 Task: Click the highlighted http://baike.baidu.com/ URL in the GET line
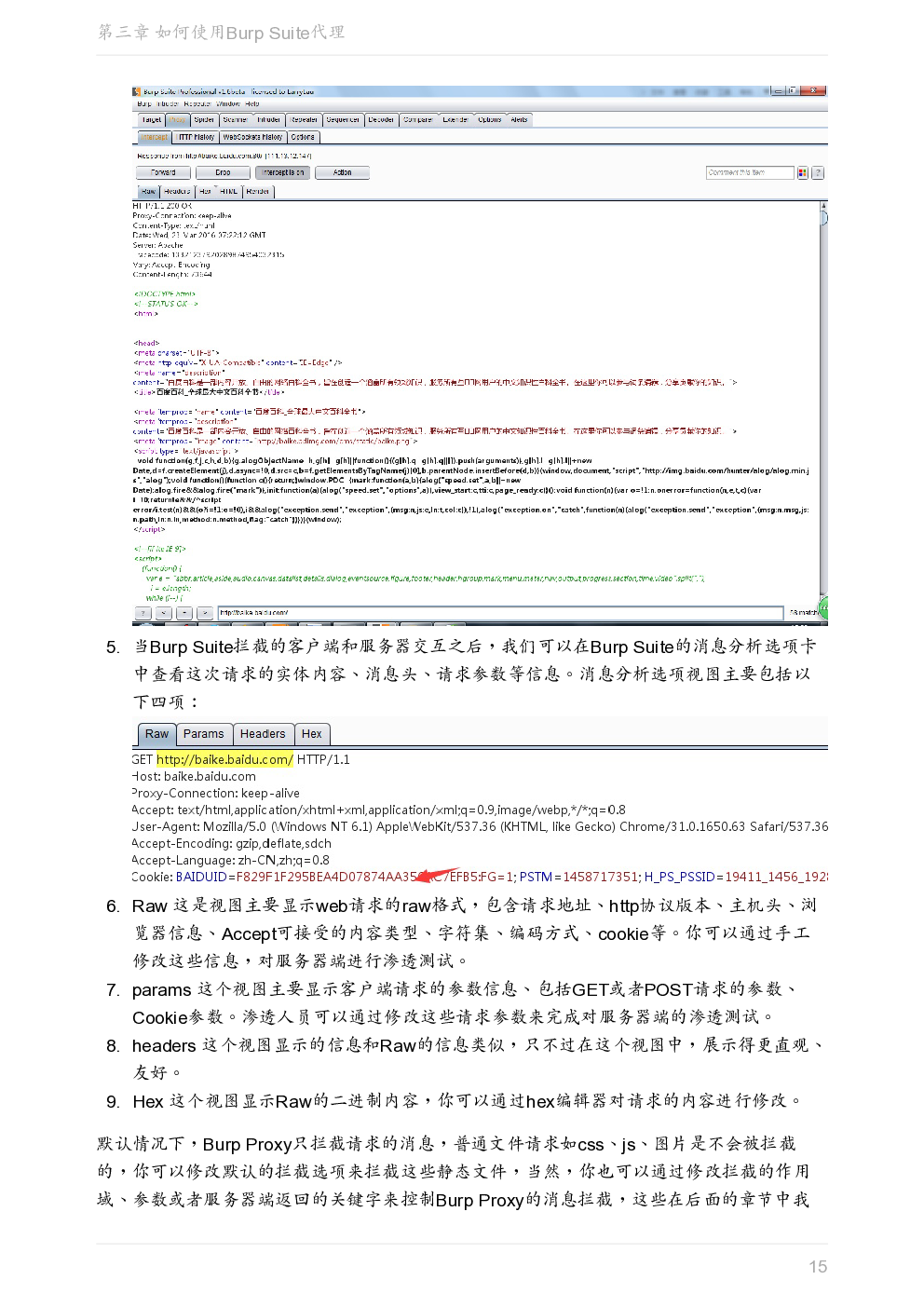pos(224,760)
